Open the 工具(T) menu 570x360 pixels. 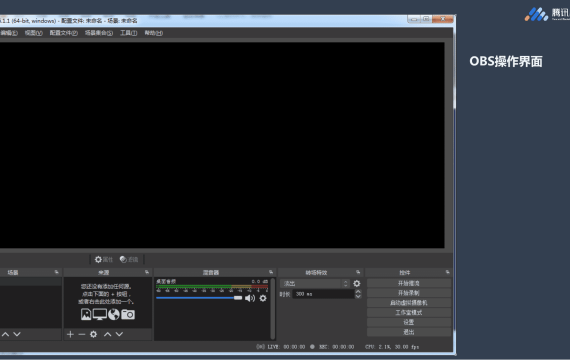129,33
